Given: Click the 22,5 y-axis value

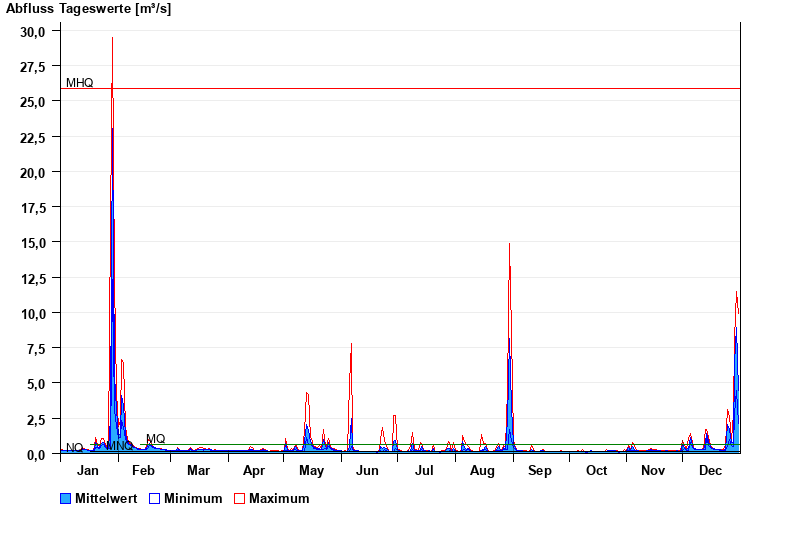Looking at the screenshot, I should pyautogui.click(x=33, y=138).
